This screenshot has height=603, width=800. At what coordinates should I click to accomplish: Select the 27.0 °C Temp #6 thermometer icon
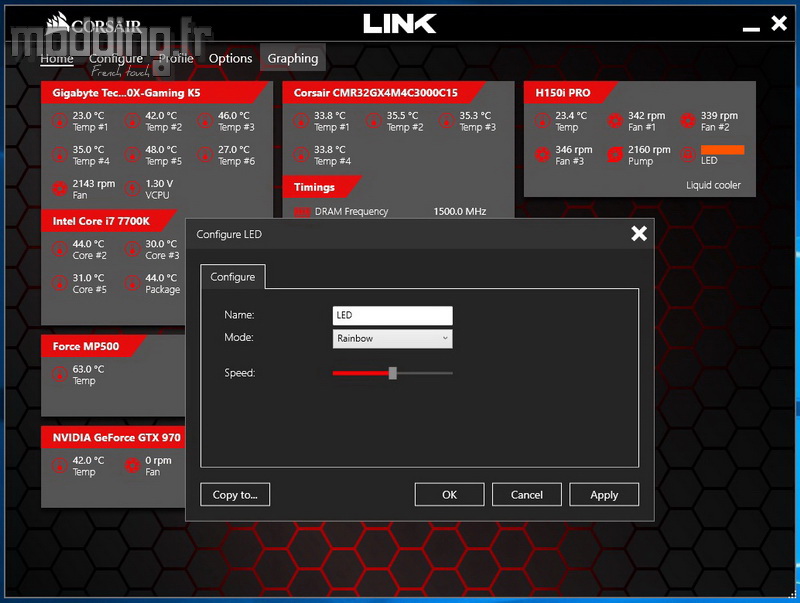(205, 155)
